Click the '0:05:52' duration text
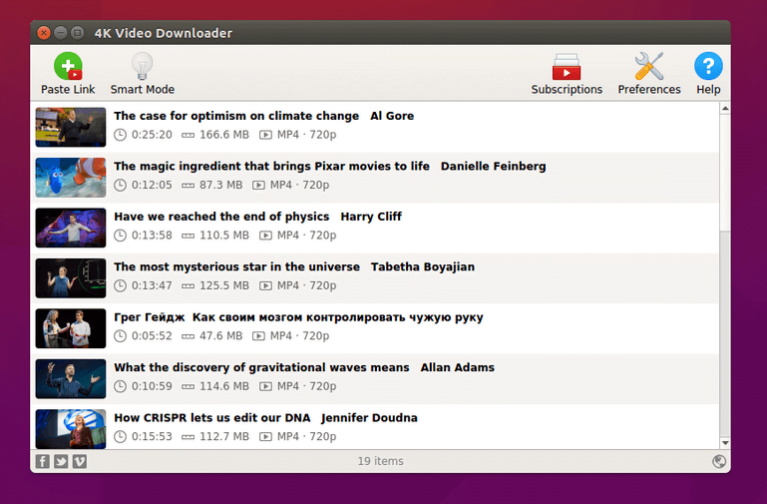The height and width of the screenshot is (504, 767). (152, 336)
